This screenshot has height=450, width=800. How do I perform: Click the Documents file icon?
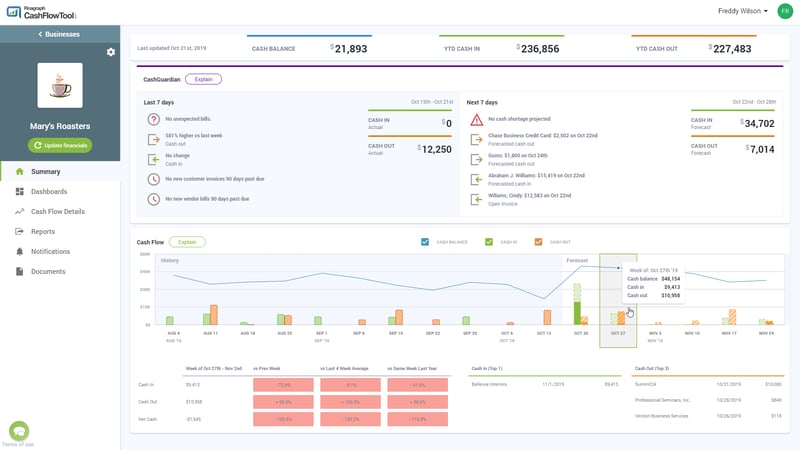[19, 271]
